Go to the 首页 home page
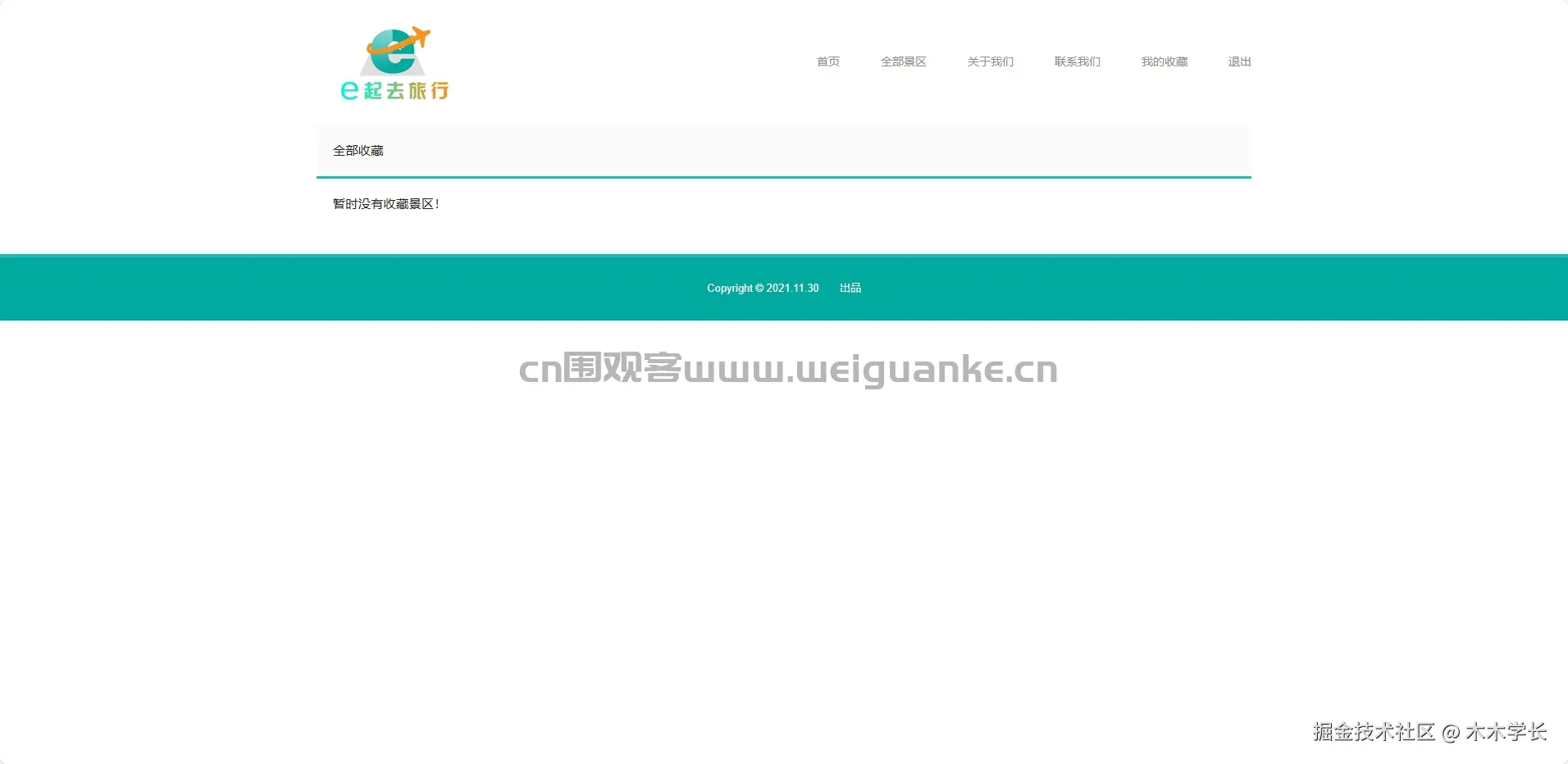This screenshot has width=1568, height=764. pyautogui.click(x=828, y=61)
